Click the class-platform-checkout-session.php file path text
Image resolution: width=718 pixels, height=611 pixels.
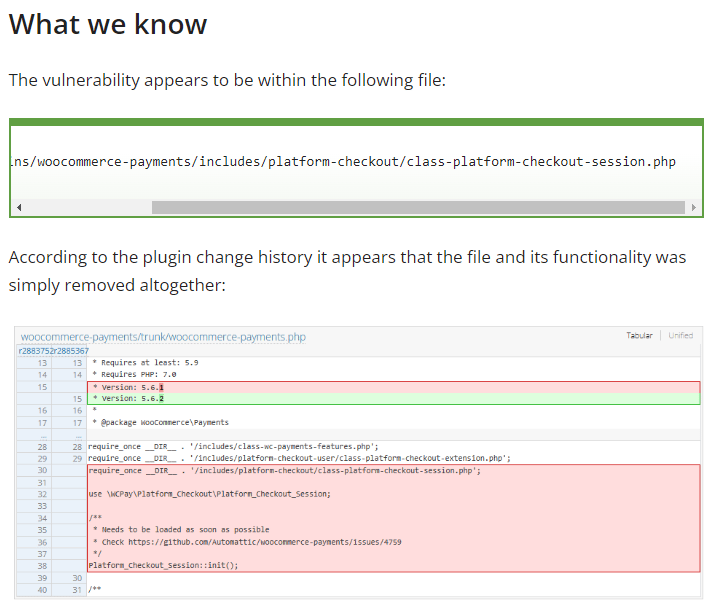click(x=343, y=162)
